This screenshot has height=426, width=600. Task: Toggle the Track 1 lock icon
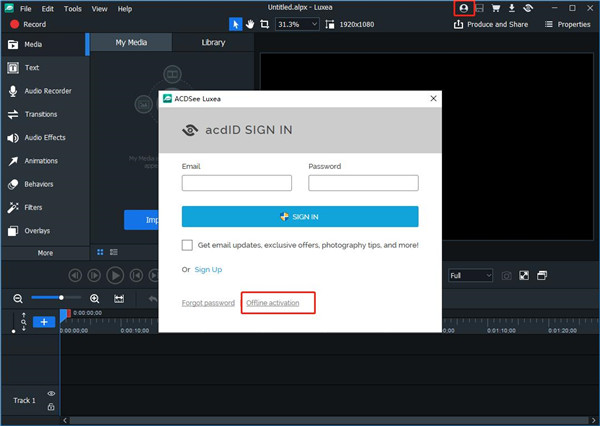[x=51, y=407]
